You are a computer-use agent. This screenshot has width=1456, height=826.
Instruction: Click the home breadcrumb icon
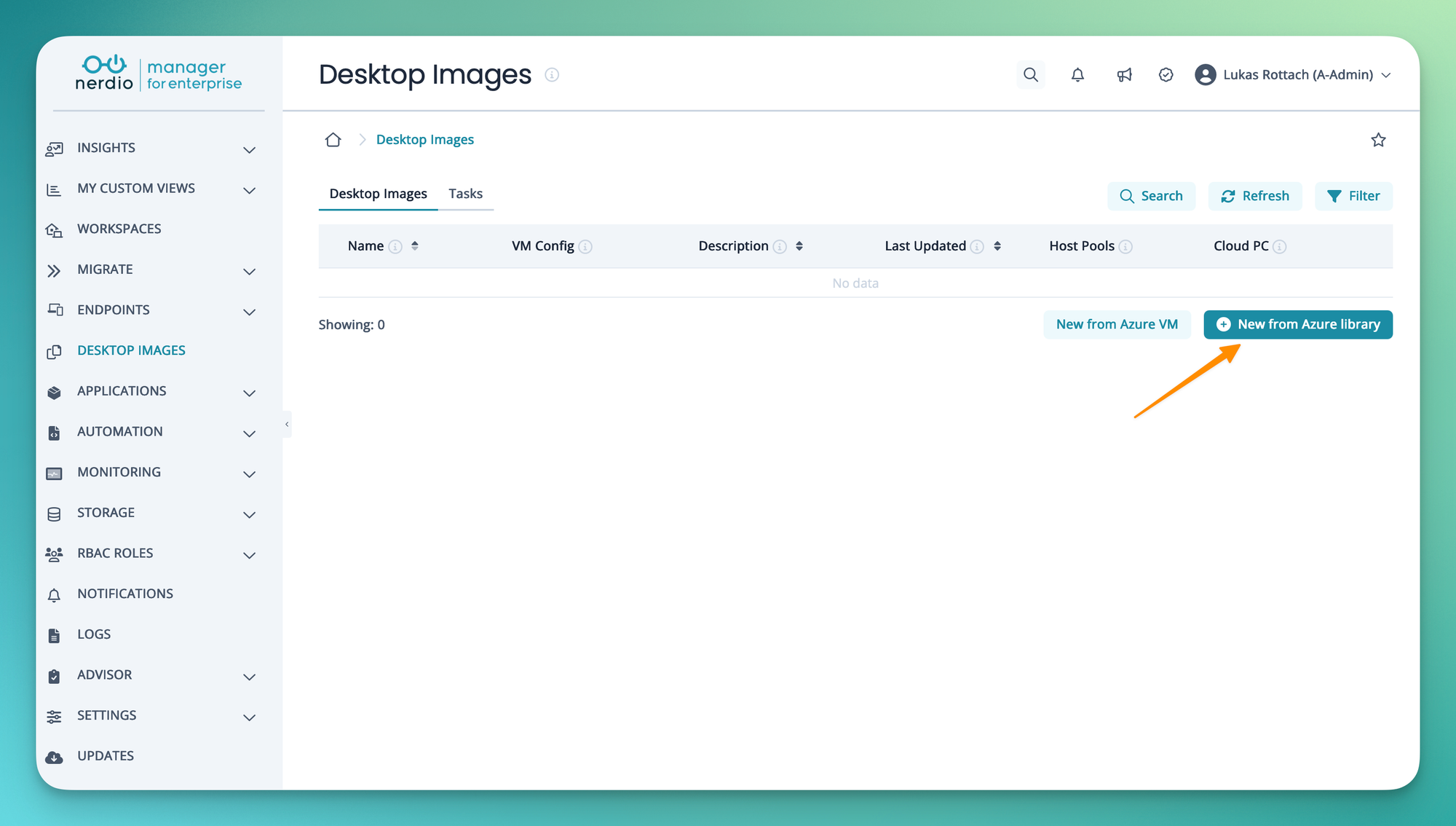pyautogui.click(x=333, y=140)
